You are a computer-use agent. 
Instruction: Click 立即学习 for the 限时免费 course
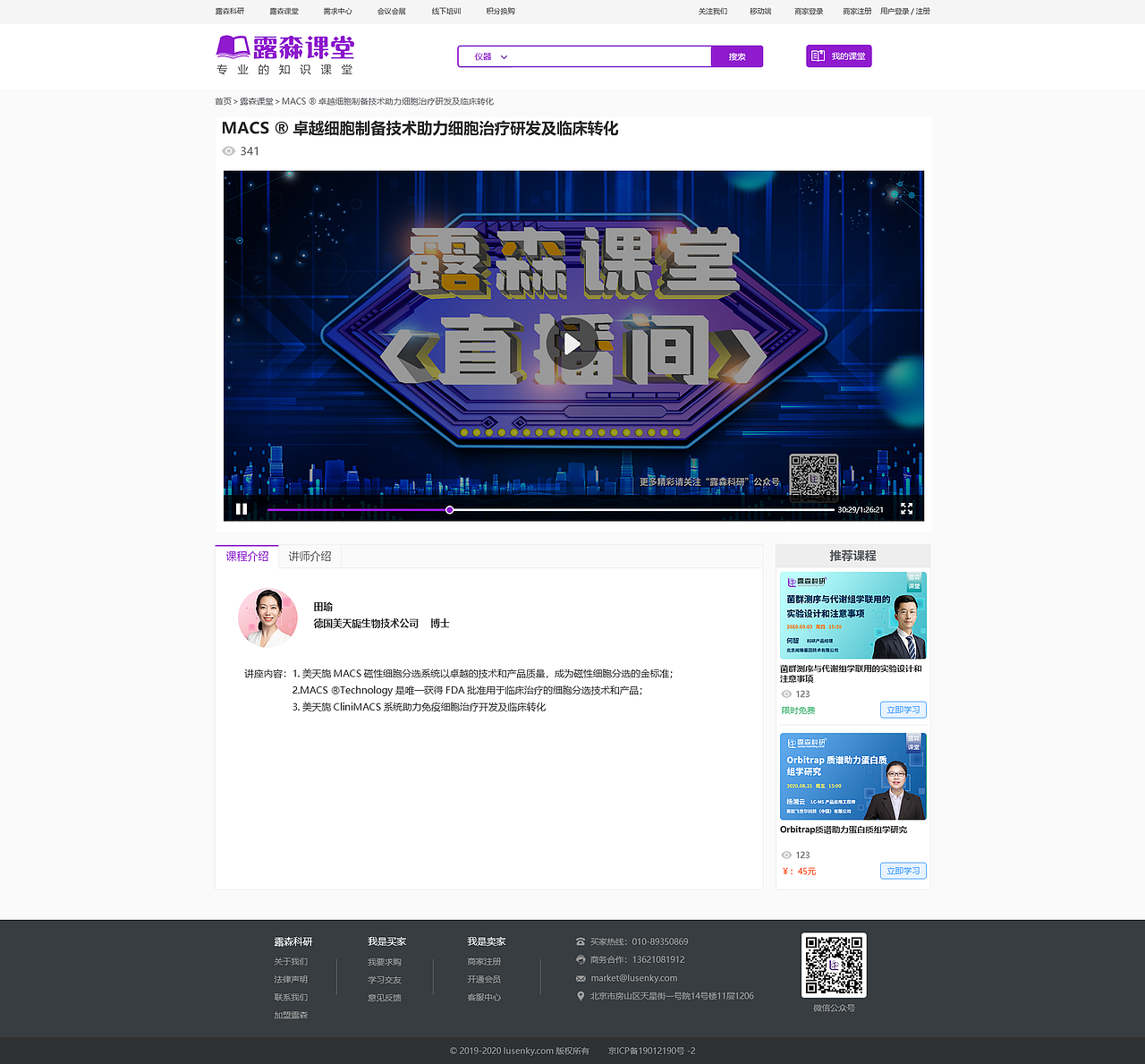click(x=903, y=710)
